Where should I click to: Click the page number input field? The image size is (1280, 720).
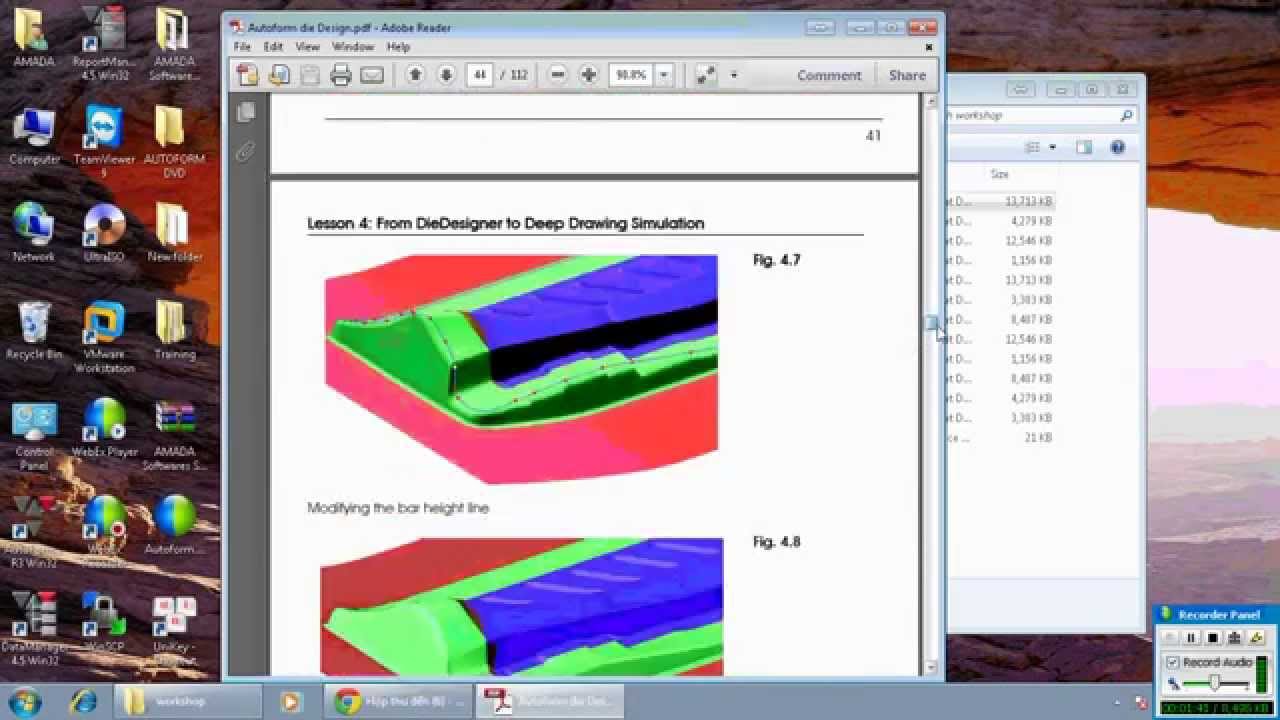[479, 75]
